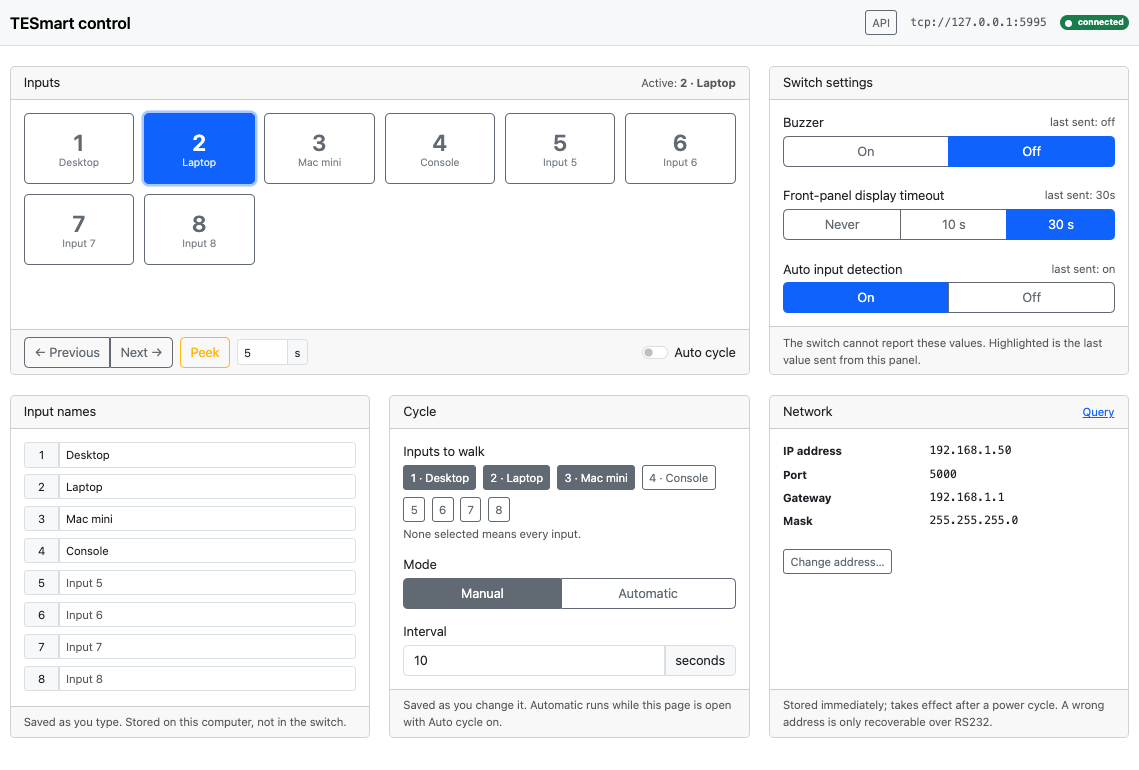The image size is (1139, 770).
Task: Enable Auto input detection On
Action: click(x=865, y=298)
